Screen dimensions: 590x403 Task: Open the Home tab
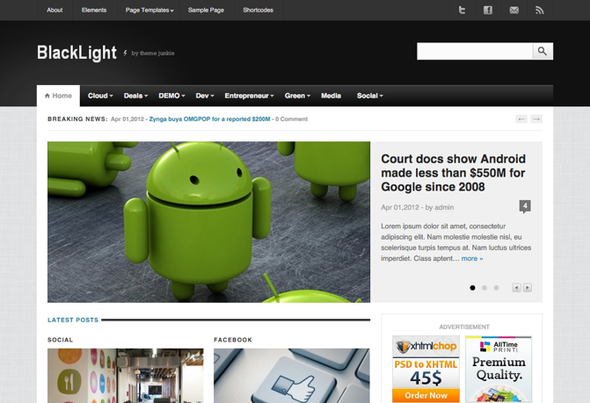[x=58, y=96]
